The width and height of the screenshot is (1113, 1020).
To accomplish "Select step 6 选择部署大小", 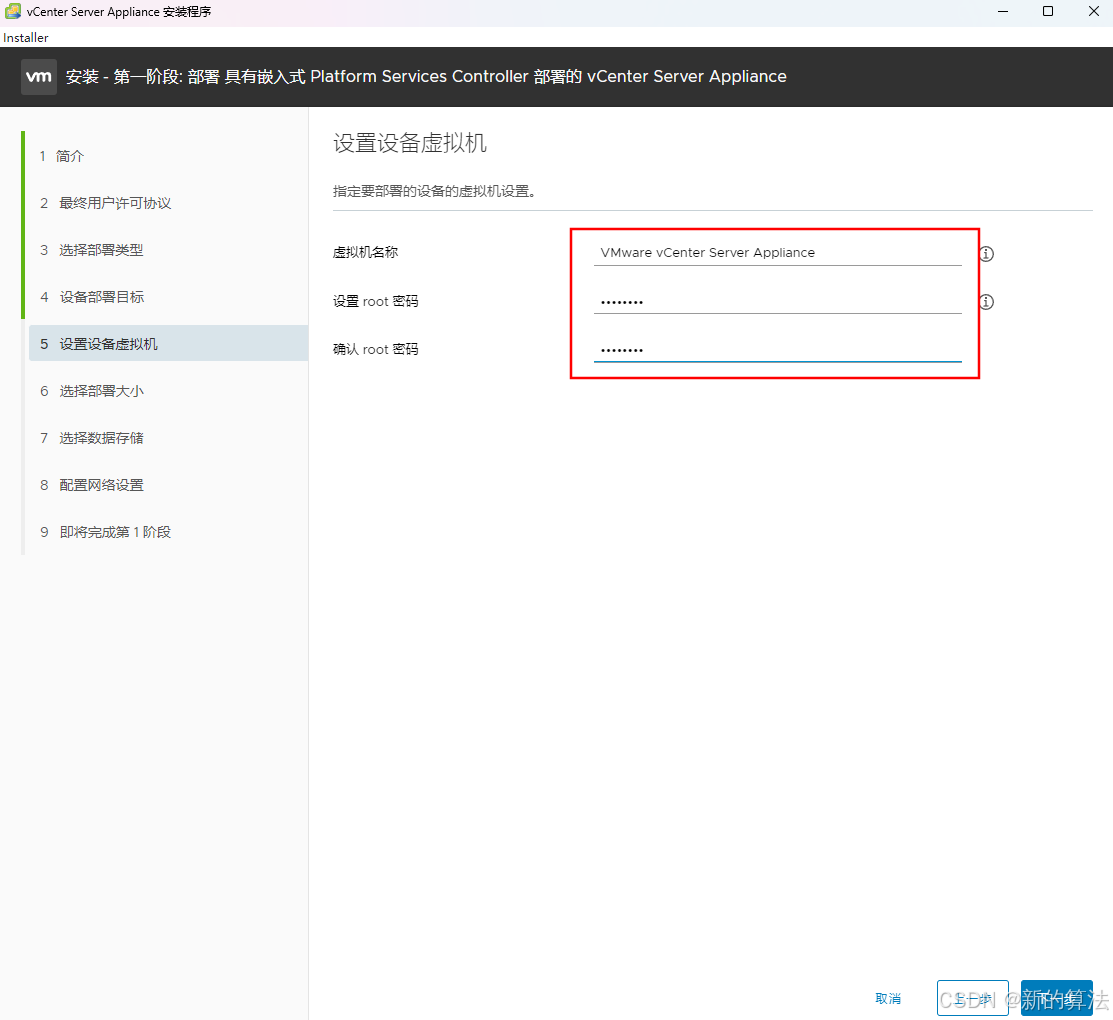I will pos(92,391).
